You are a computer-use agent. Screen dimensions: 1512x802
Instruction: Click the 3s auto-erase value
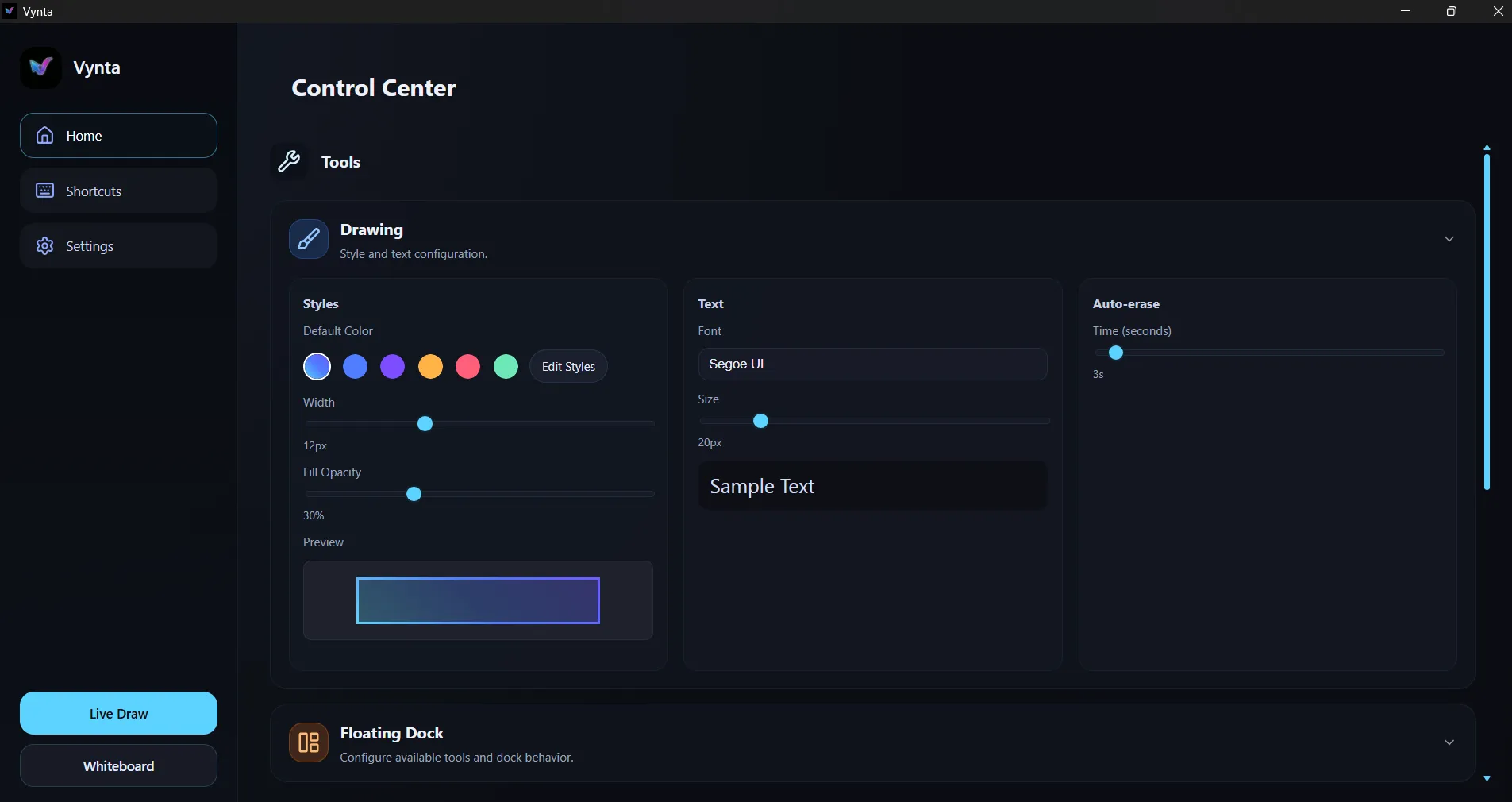[x=1098, y=374]
